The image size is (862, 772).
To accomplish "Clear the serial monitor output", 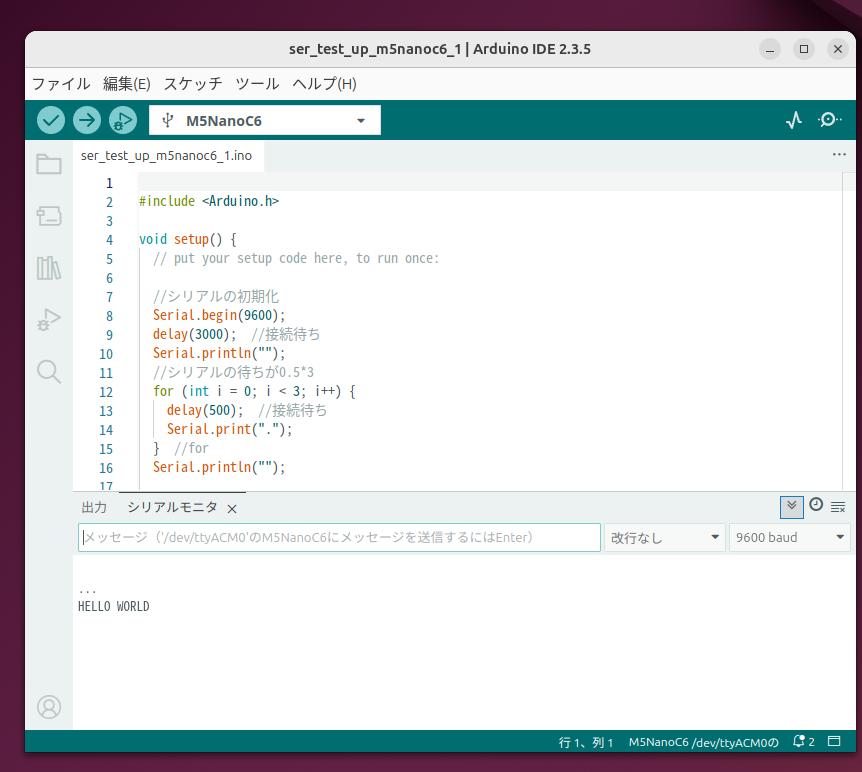I will click(840, 507).
